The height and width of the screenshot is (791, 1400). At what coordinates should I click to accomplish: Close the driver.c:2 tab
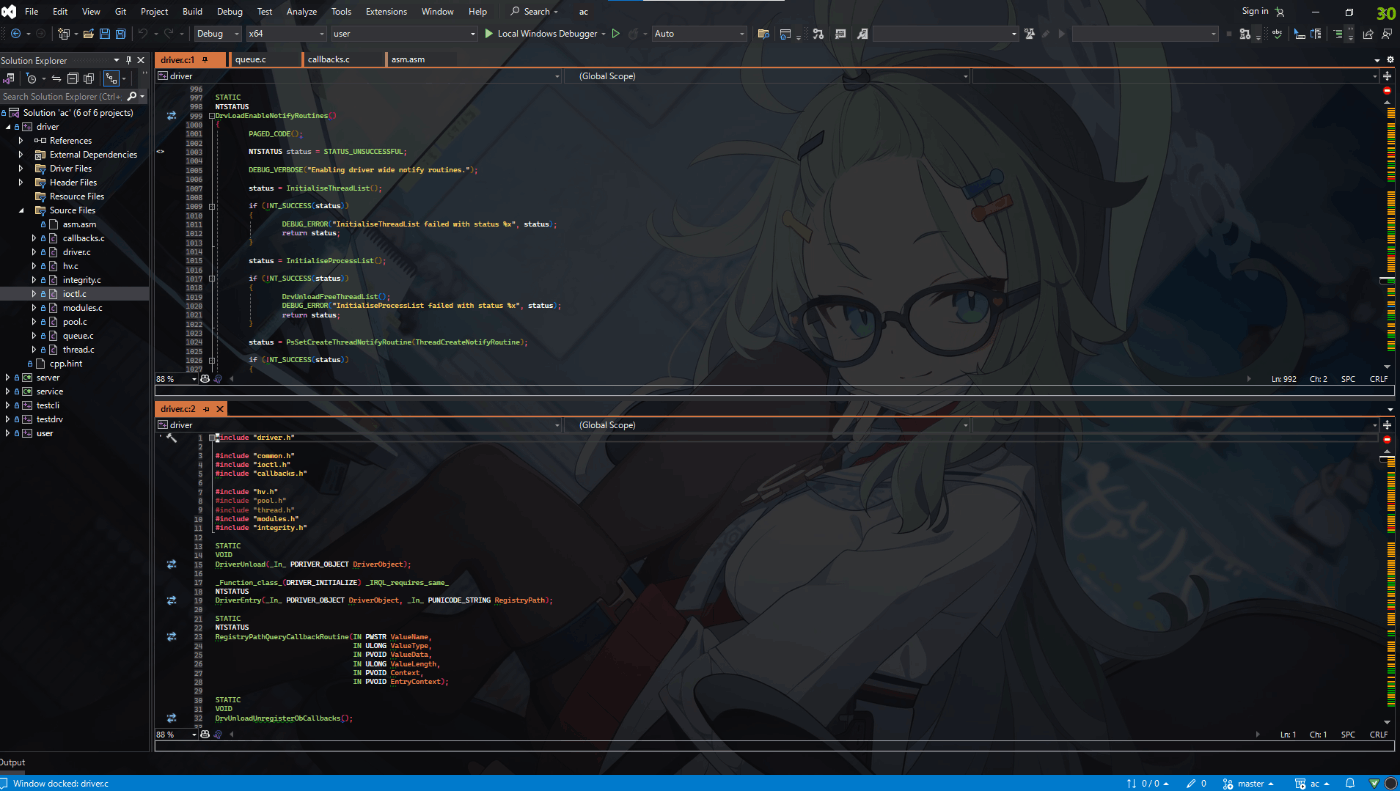point(220,409)
